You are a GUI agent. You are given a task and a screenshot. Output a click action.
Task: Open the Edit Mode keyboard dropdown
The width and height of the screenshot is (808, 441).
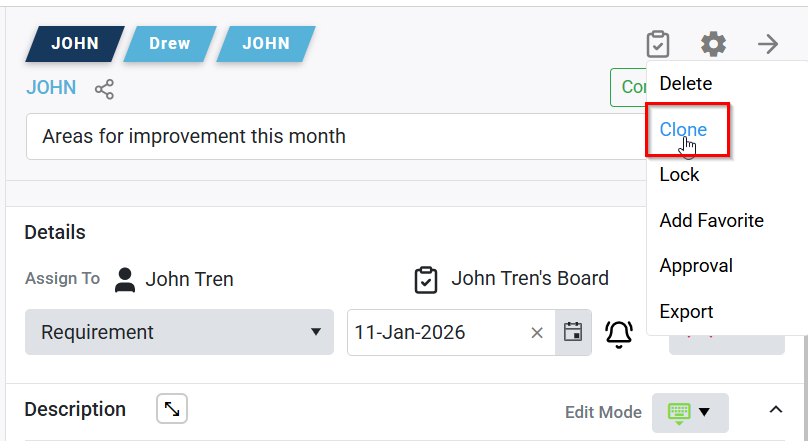(x=690, y=412)
